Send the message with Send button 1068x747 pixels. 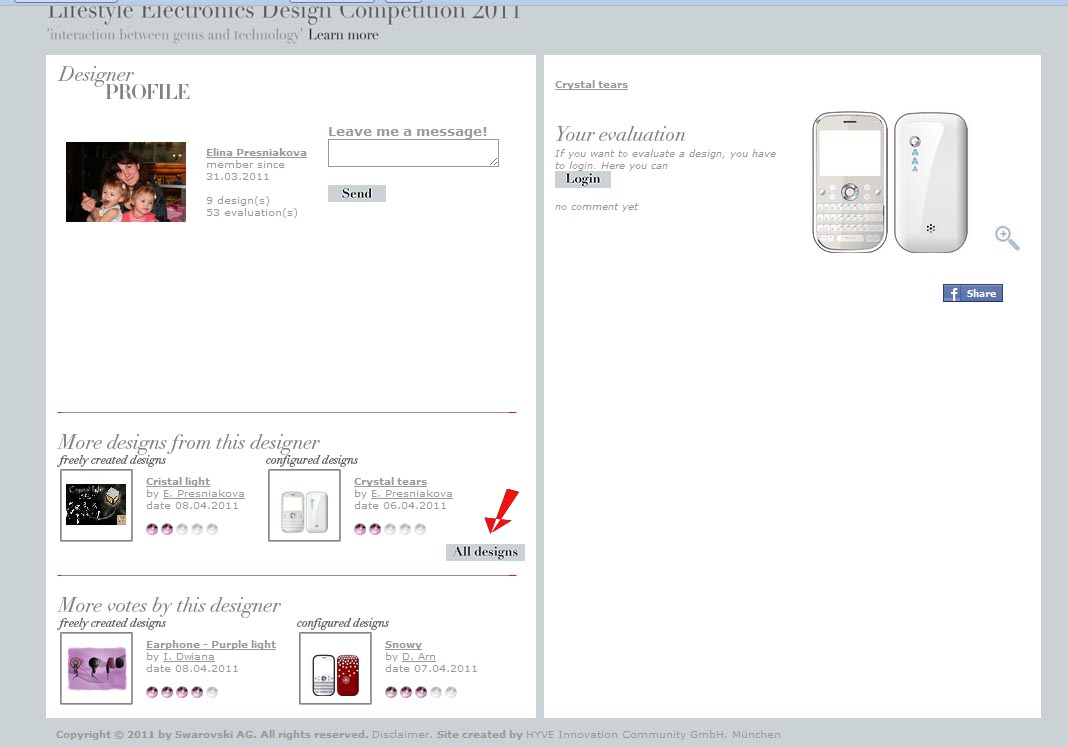(357, 193)
